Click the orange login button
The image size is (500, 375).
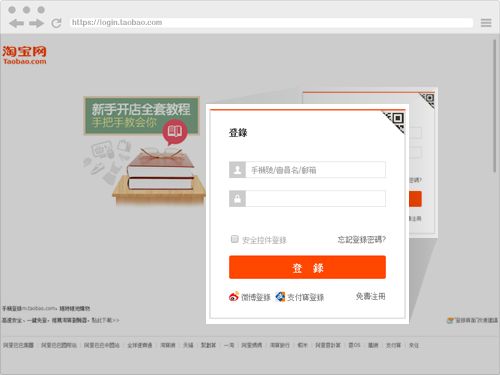[307, 267]
